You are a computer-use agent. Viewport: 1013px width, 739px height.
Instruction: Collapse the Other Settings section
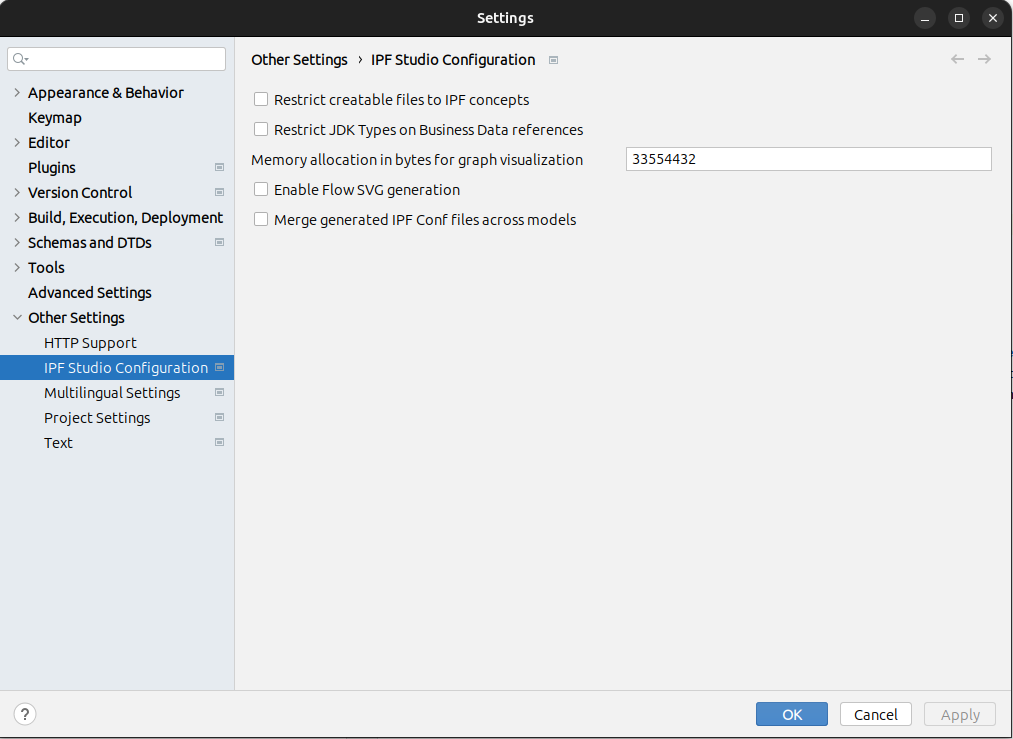(16, 317)
